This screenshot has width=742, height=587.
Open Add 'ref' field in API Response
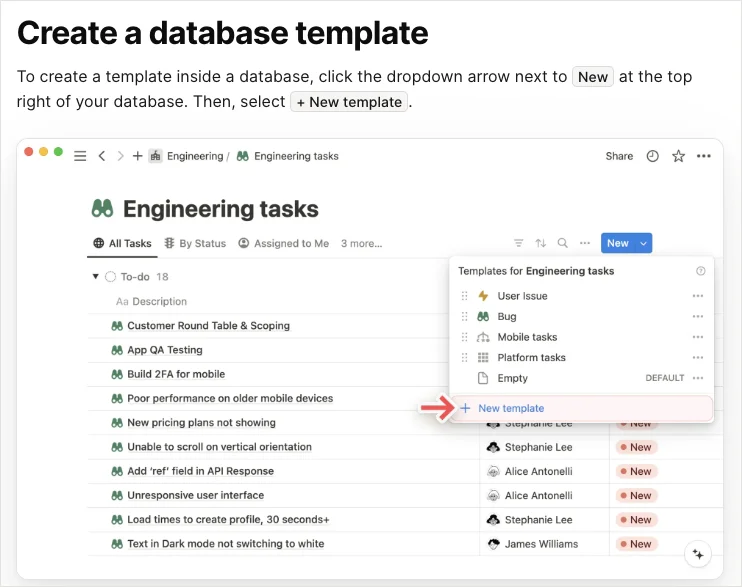(x=201, y=471)
